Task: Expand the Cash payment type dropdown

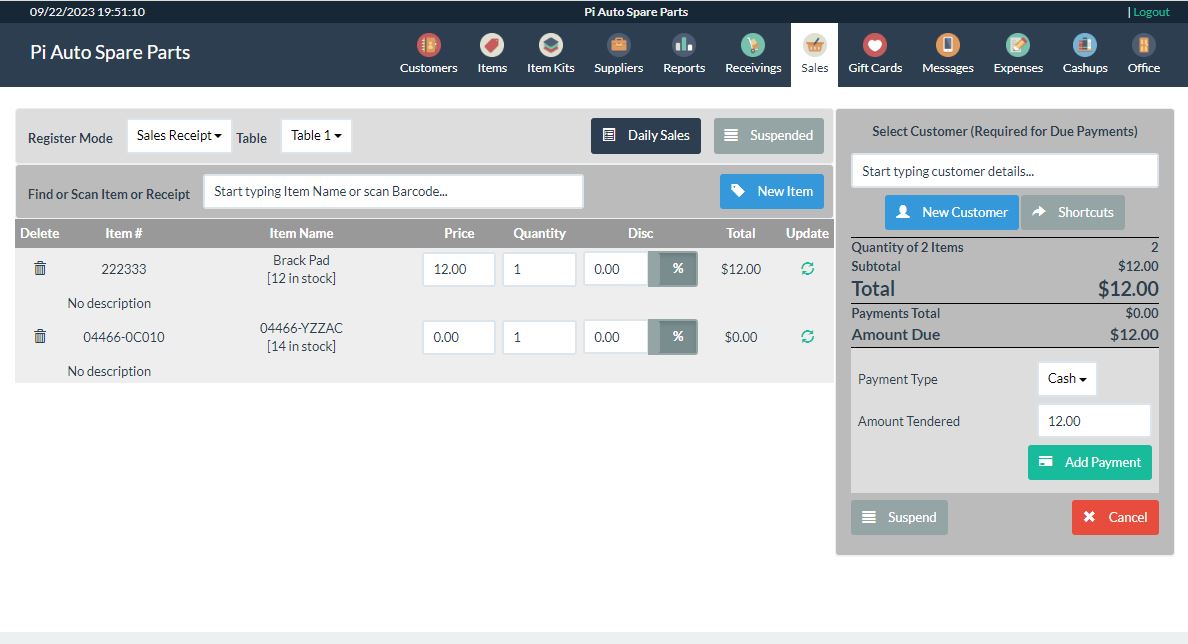Action: coord(1067,379)
